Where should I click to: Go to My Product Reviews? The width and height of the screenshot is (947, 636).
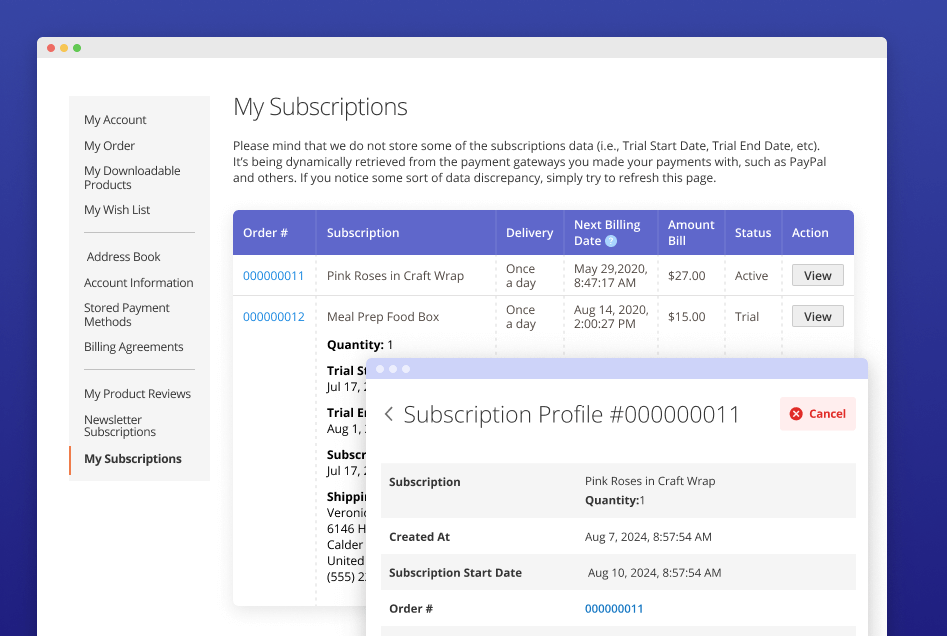[137, 394]
